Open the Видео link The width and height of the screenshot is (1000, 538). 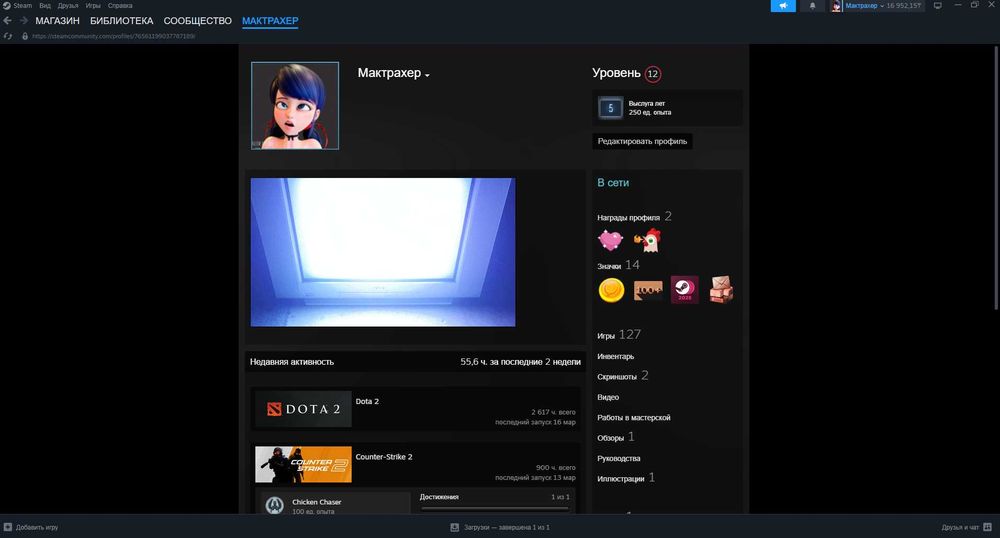click(608, 397)
